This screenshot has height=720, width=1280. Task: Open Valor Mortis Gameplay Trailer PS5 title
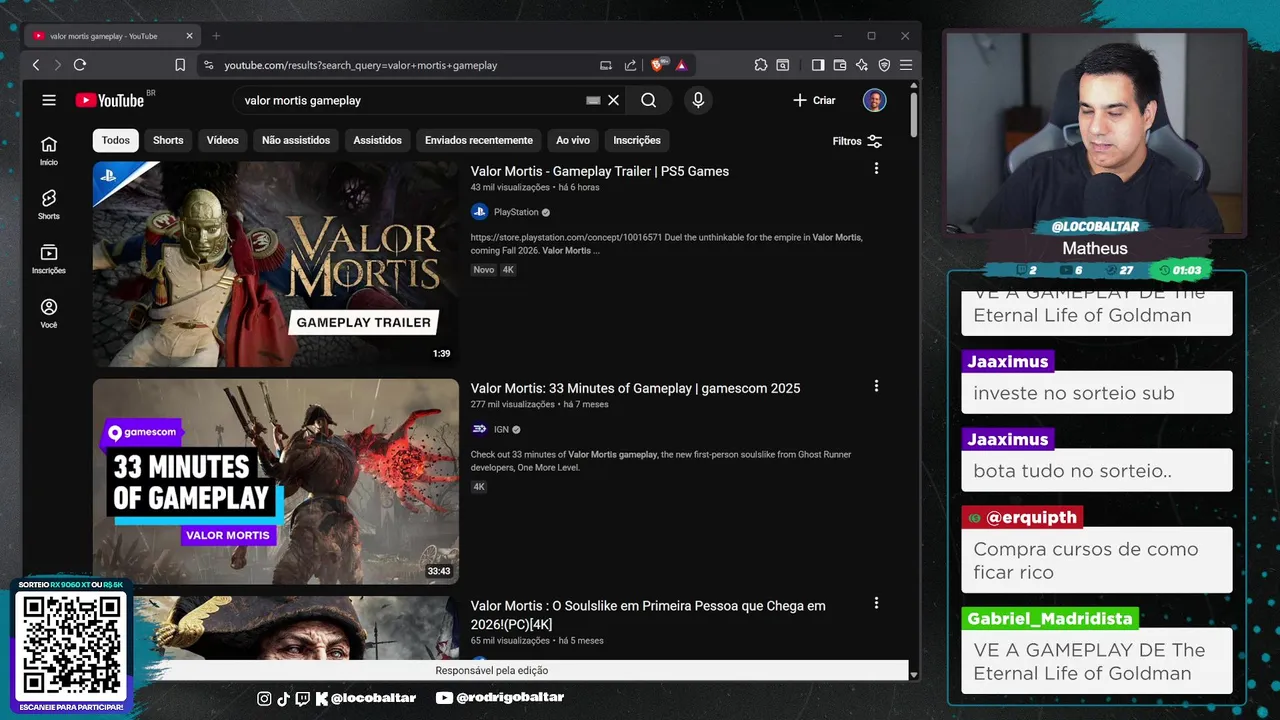(600, 171)
